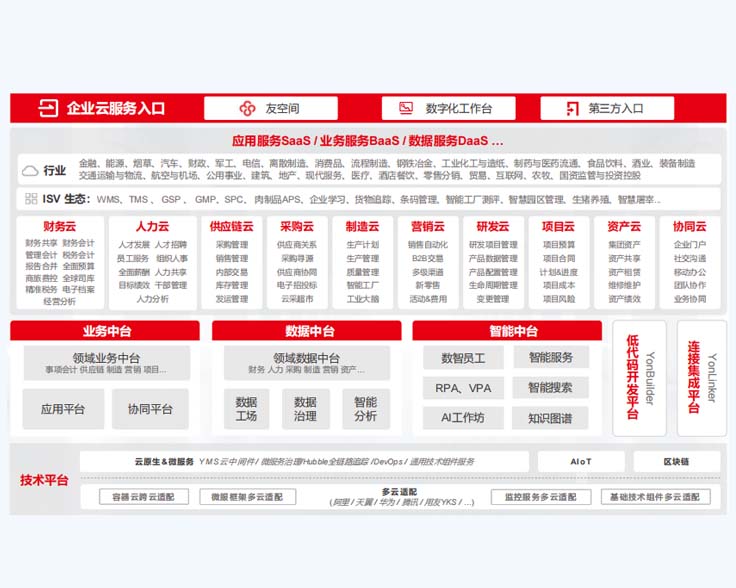
Task: Click 经营分析 under 财务云
Action: coord(60,301)
